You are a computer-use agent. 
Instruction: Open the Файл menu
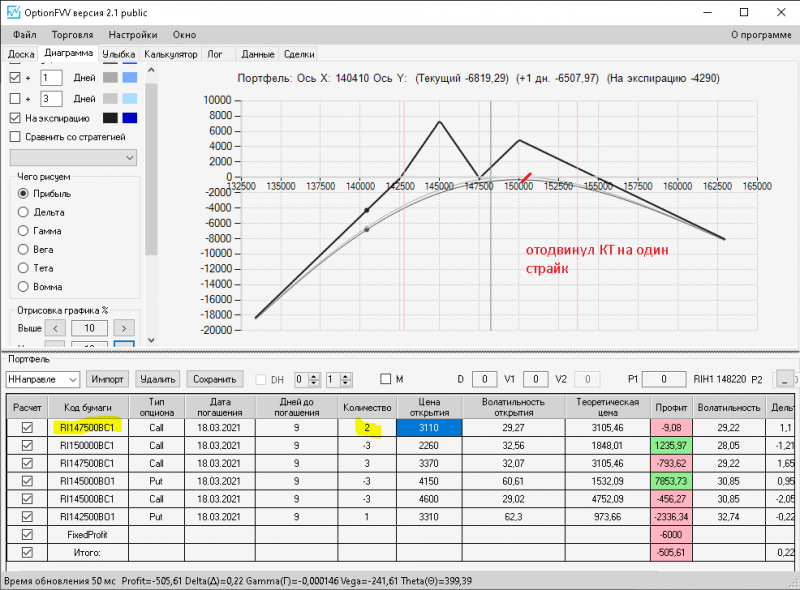[24, 35]
